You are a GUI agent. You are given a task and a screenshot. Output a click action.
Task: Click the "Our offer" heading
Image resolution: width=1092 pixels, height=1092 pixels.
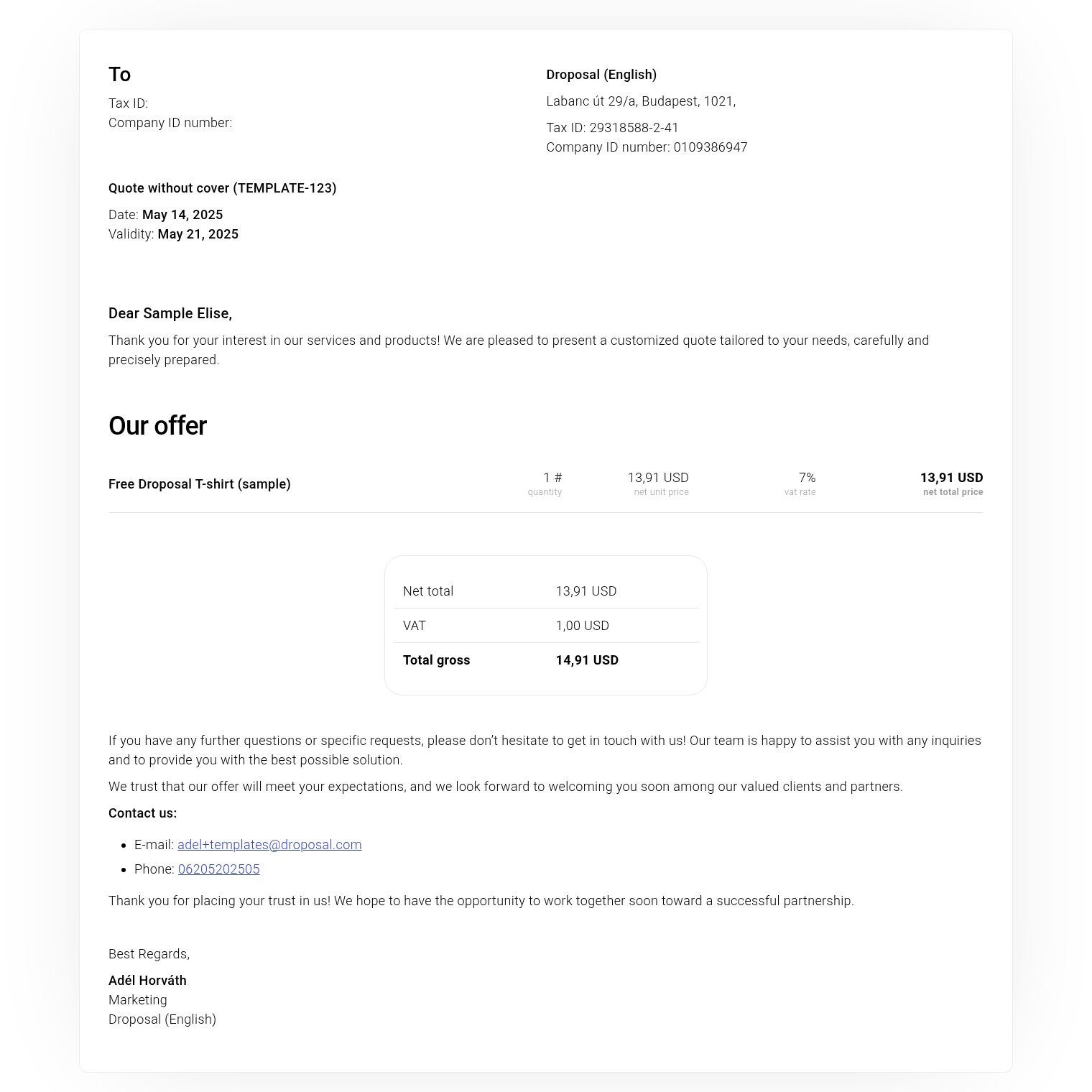coord(157,426)
